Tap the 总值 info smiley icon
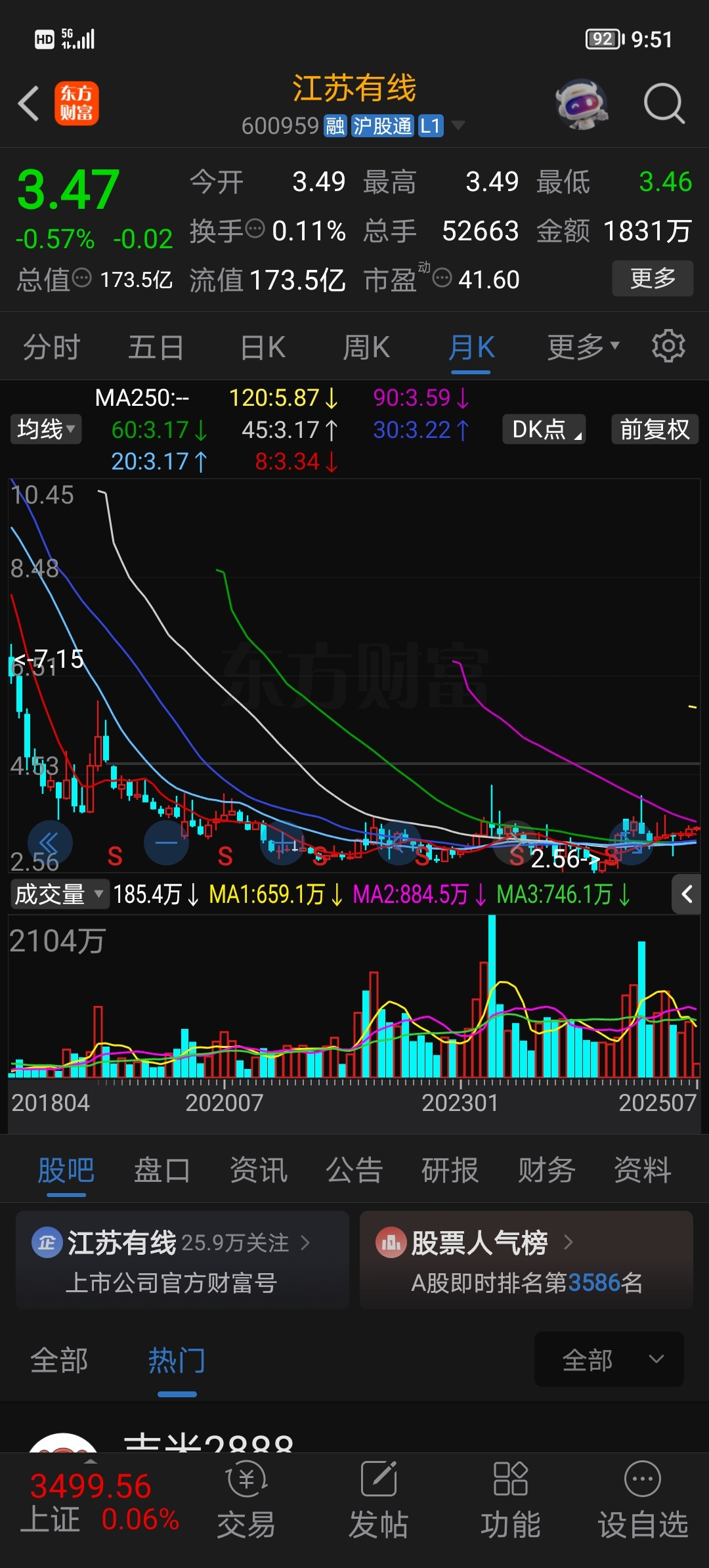Viewport: 709px width, 1568px height. coord(81,278)
